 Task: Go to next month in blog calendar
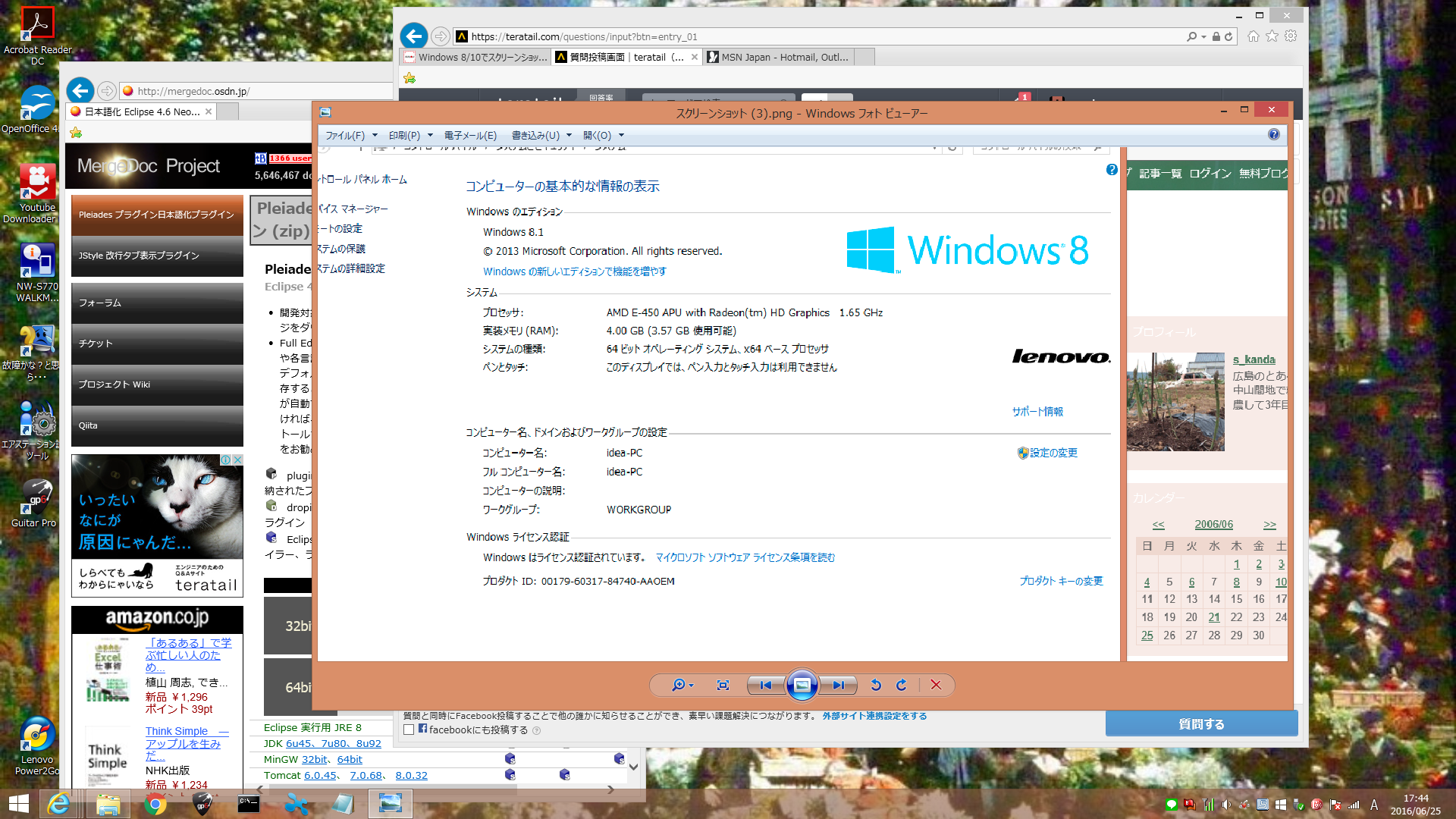point(1269,524)
